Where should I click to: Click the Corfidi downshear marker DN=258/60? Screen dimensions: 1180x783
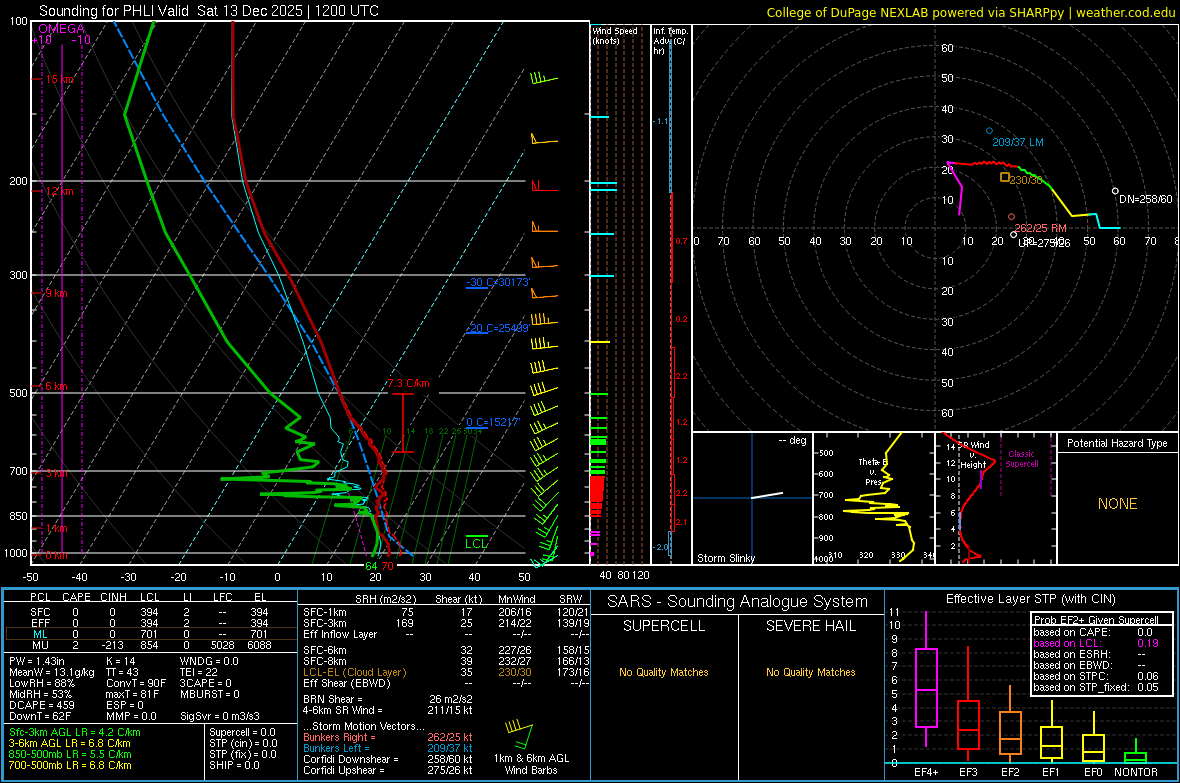pos(1115,191)
